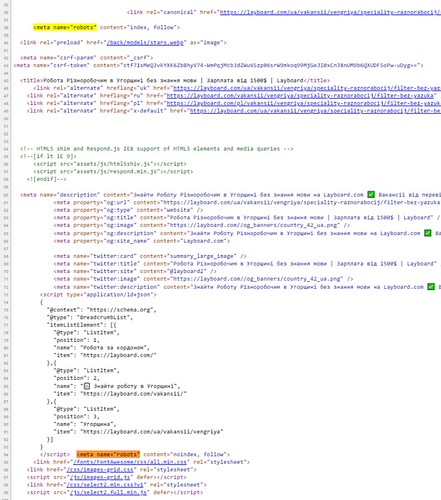The width and height of the screenshot is (441, 500).
Task: Click the [if lt IE 9] conditional comment
Action: click(48, 156)
